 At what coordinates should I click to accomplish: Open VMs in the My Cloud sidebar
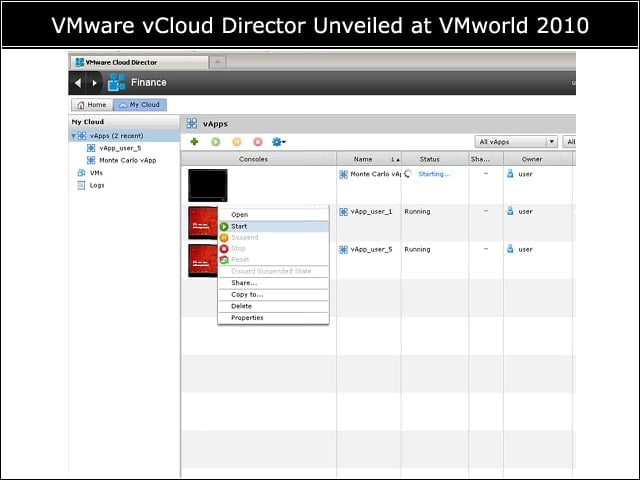click(x=96, y=173)
